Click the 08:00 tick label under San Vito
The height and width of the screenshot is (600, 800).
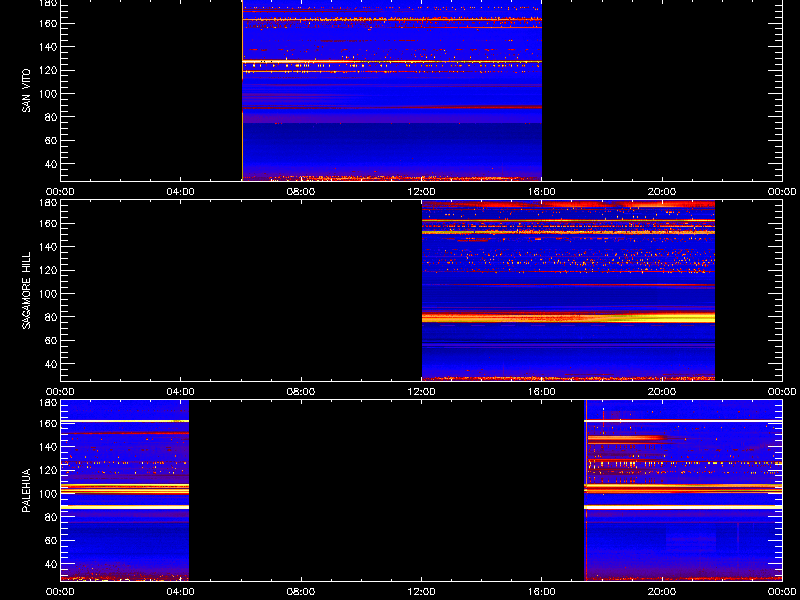coord(301,192)
